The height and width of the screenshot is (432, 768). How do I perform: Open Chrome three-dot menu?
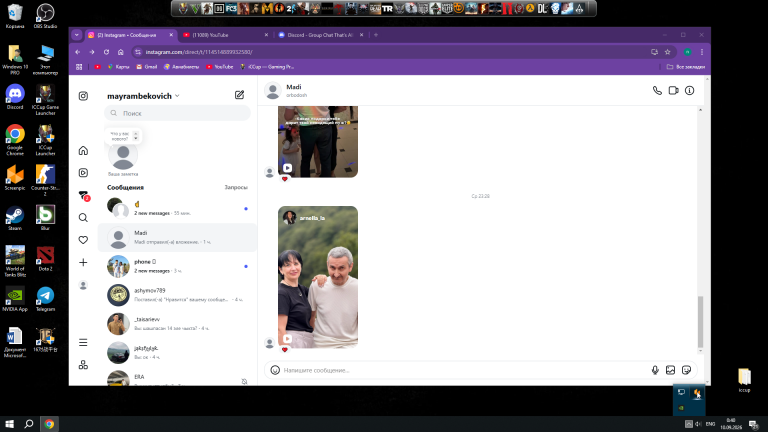(x=702, y=52)
